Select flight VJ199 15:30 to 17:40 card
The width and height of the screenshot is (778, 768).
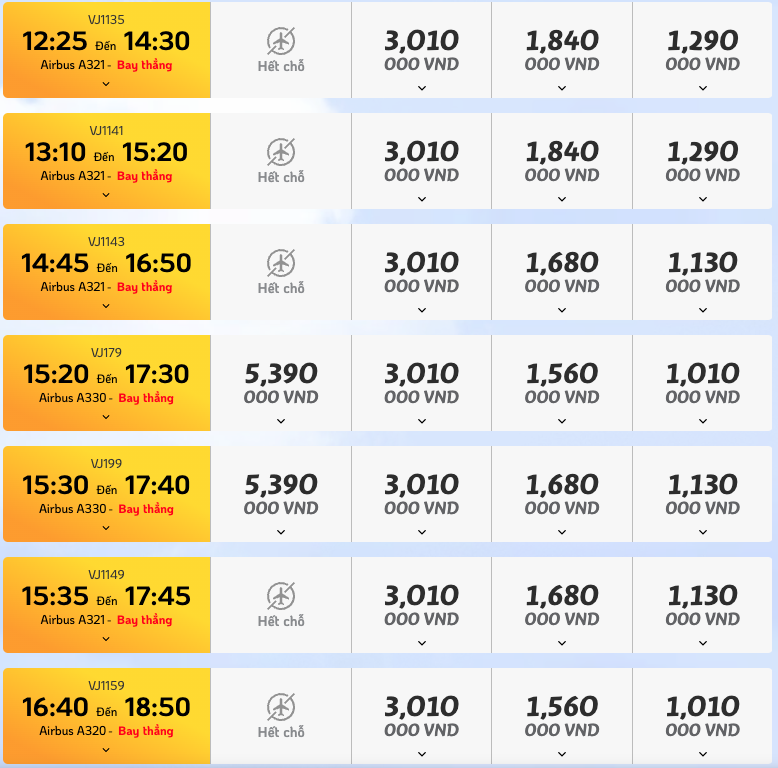107,494
